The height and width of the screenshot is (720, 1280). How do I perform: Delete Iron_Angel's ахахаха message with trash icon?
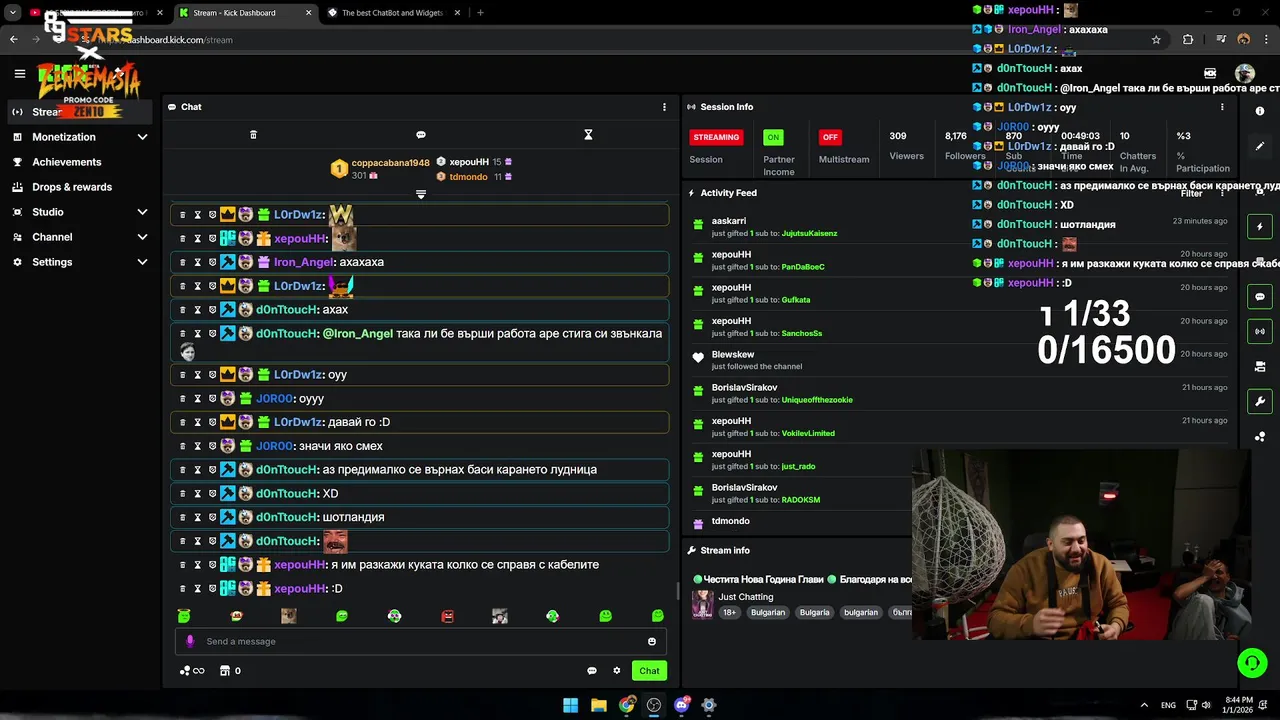pyautogui.click(x=182, y=262)
